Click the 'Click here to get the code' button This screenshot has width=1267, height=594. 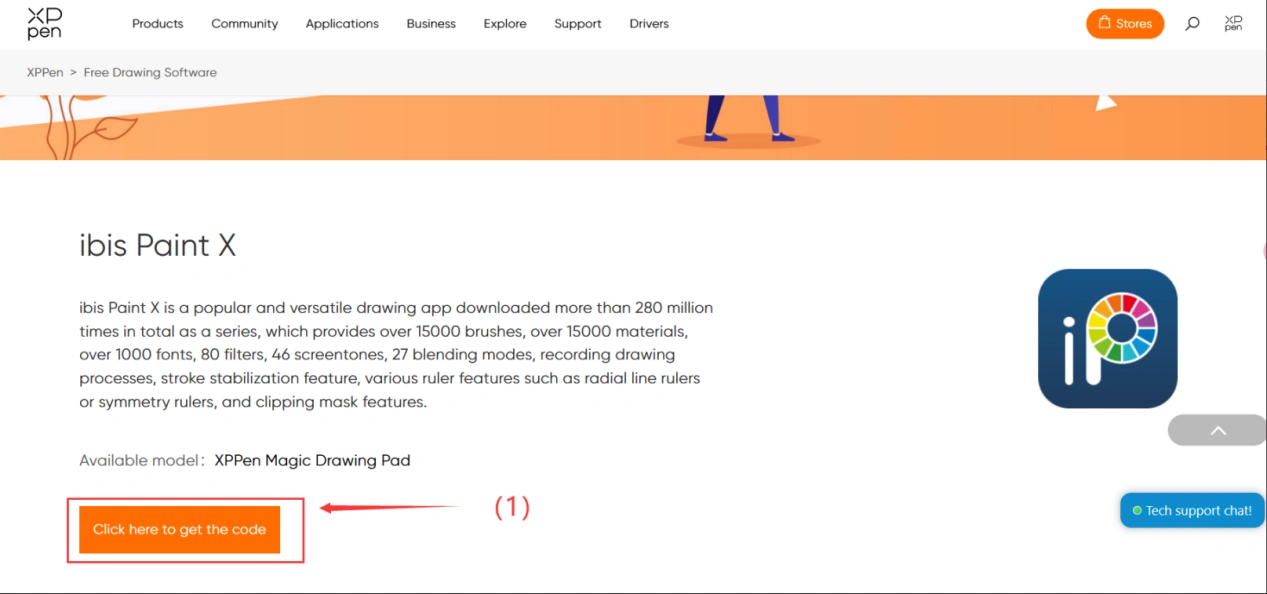[x=180, y=529]
